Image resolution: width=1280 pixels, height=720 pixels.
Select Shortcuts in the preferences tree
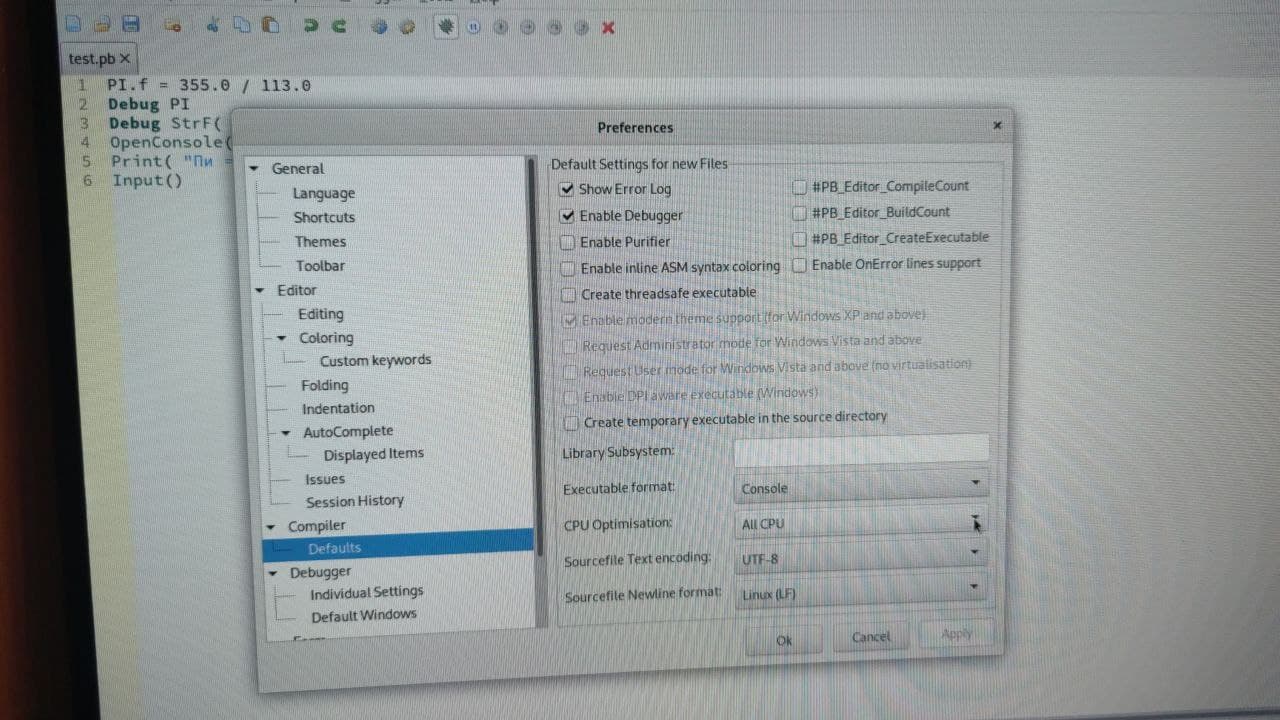(x=324, y=217)
